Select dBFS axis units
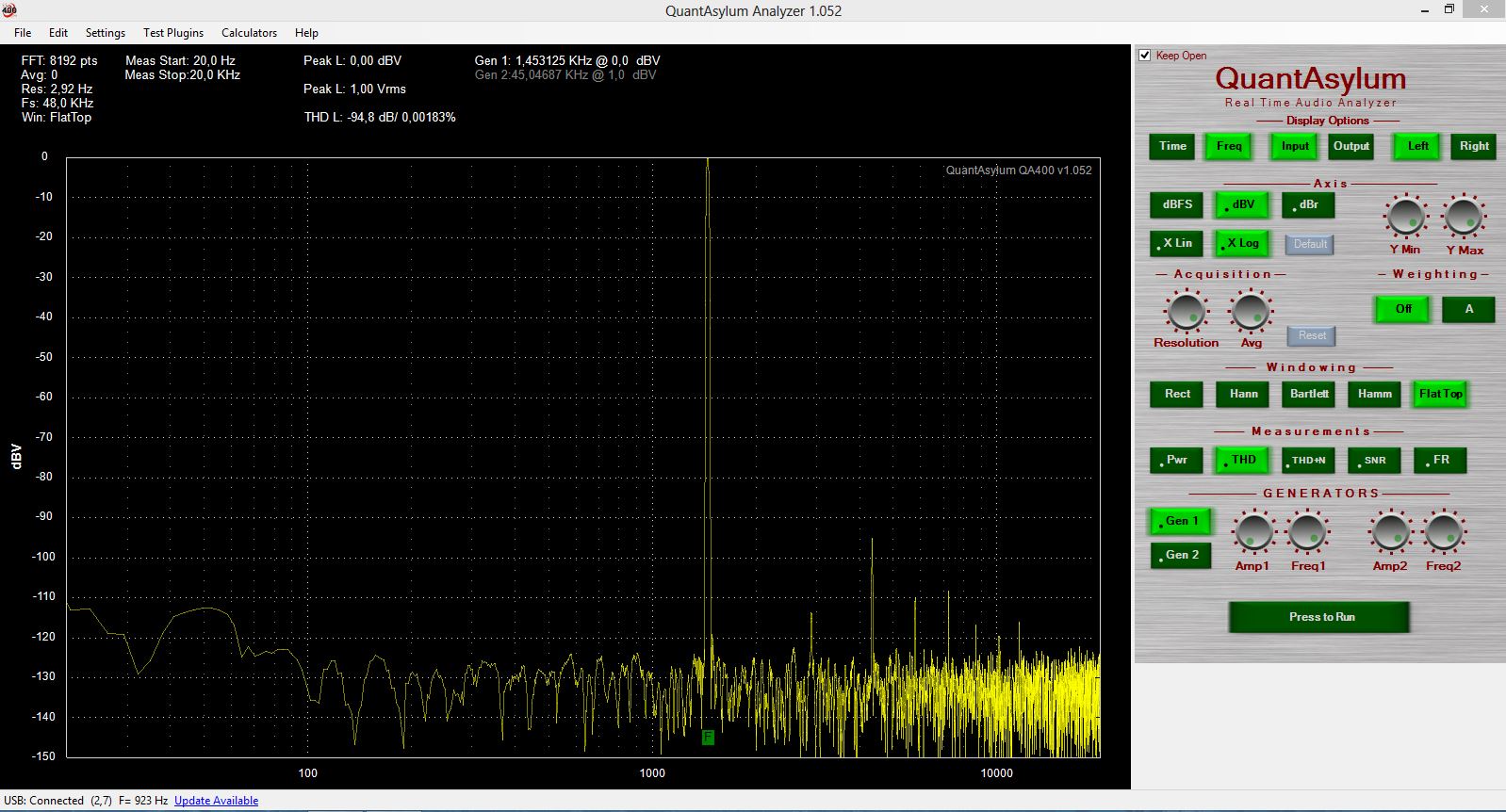1506x812 pixels. pos(1176,204)
